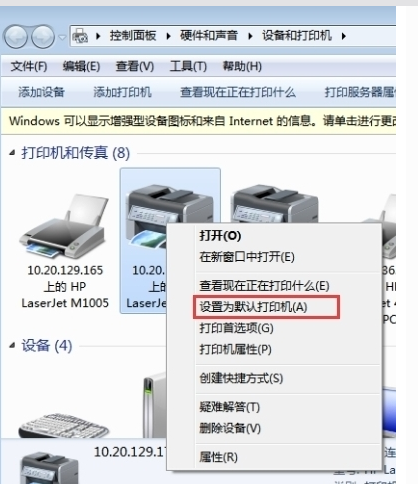Screen dimensions: 418x484
Task: Click the printer icon in address bar
Action: click(80, 36)
